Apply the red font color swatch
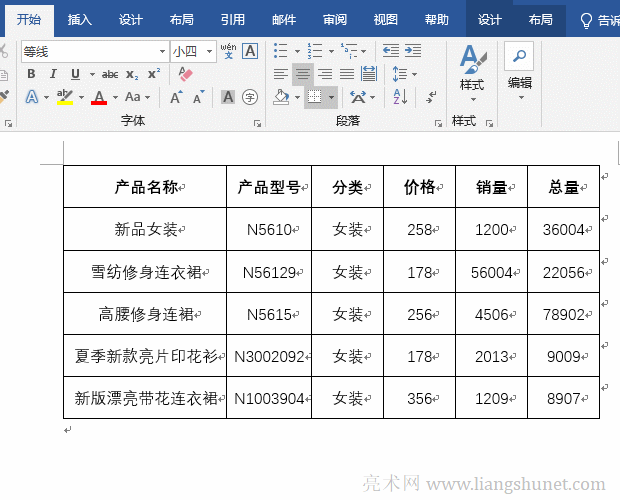Screen dimensions: 620x500 click(99, 97)
